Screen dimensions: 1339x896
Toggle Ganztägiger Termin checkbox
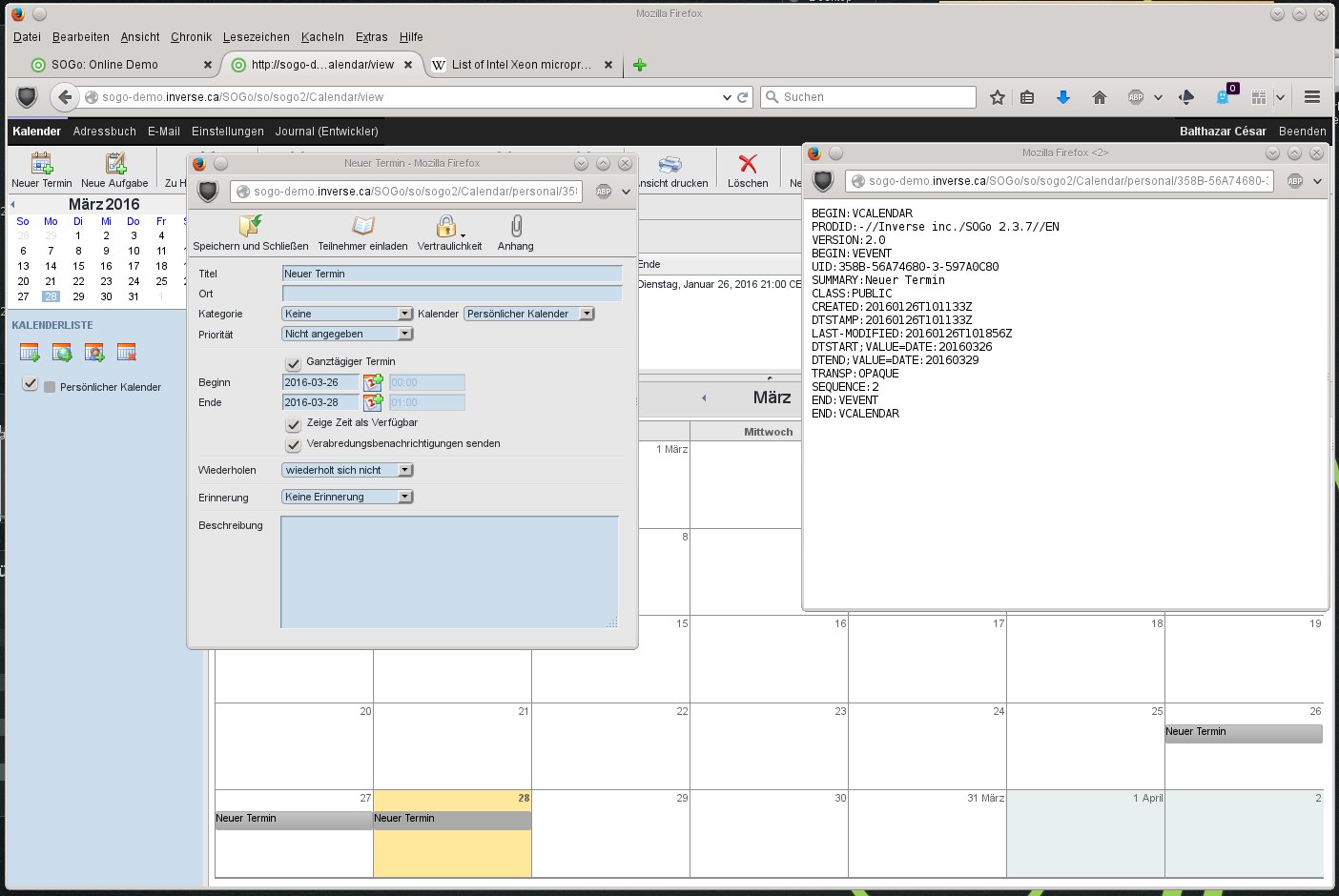tap(294, 363)
